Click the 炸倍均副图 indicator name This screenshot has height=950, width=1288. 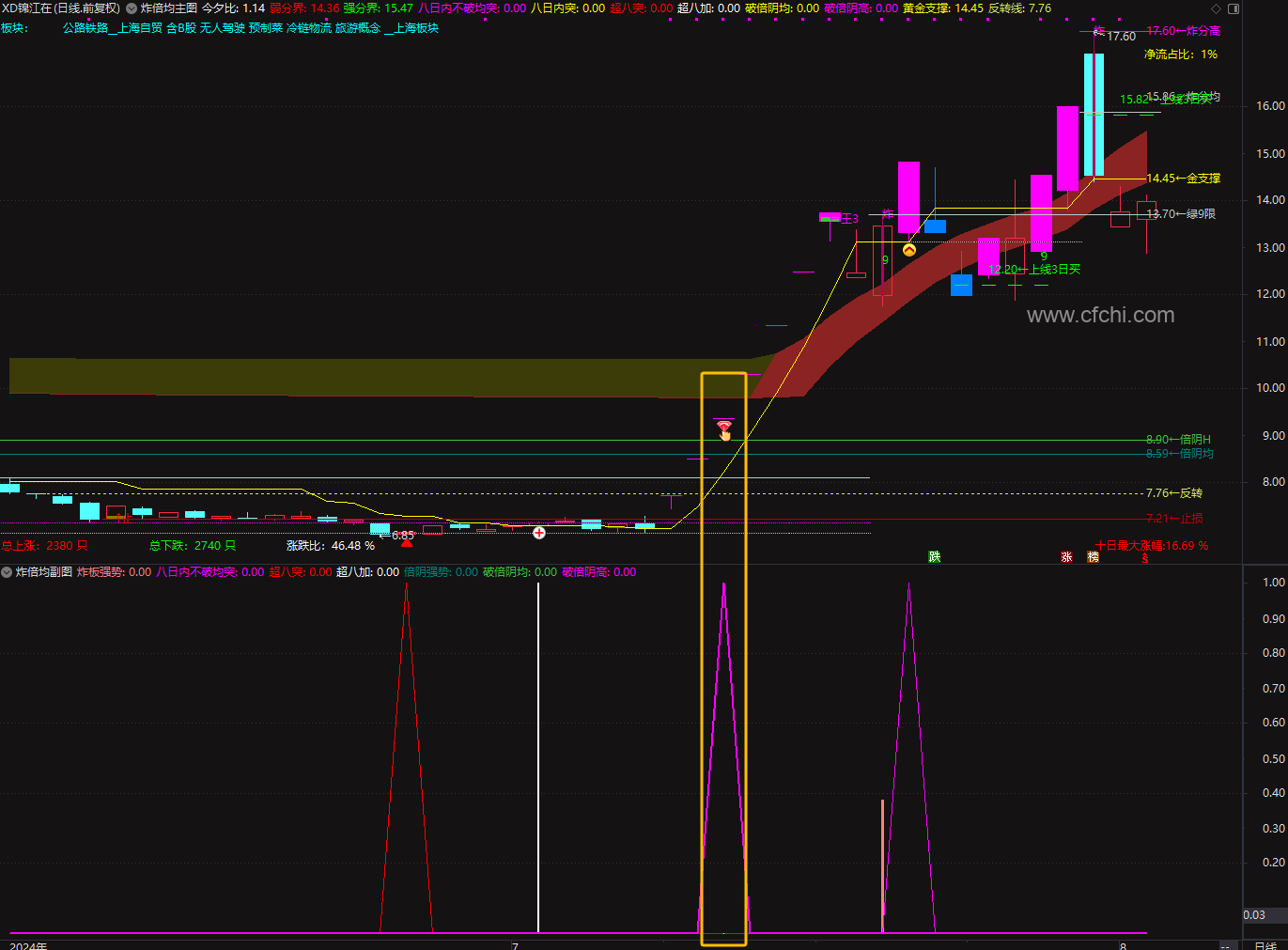click(x=43, y=571)
